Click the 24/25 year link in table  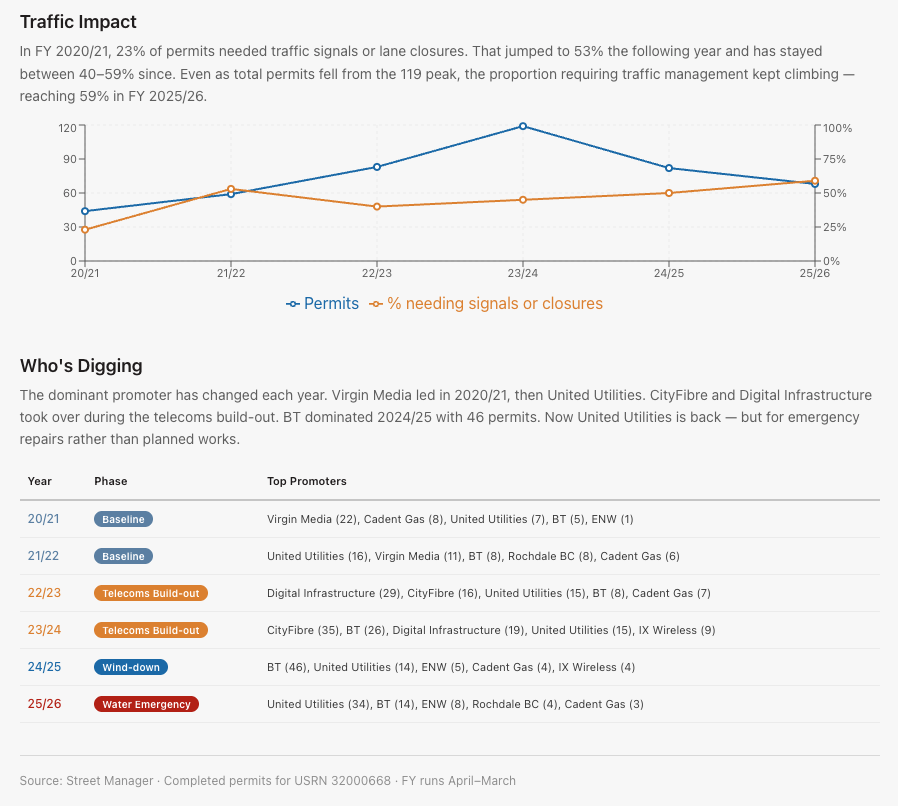[x=44, y=667]
